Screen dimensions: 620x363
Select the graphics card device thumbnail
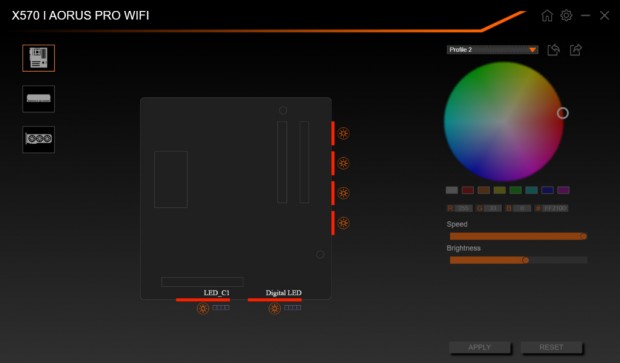[38, 139]
